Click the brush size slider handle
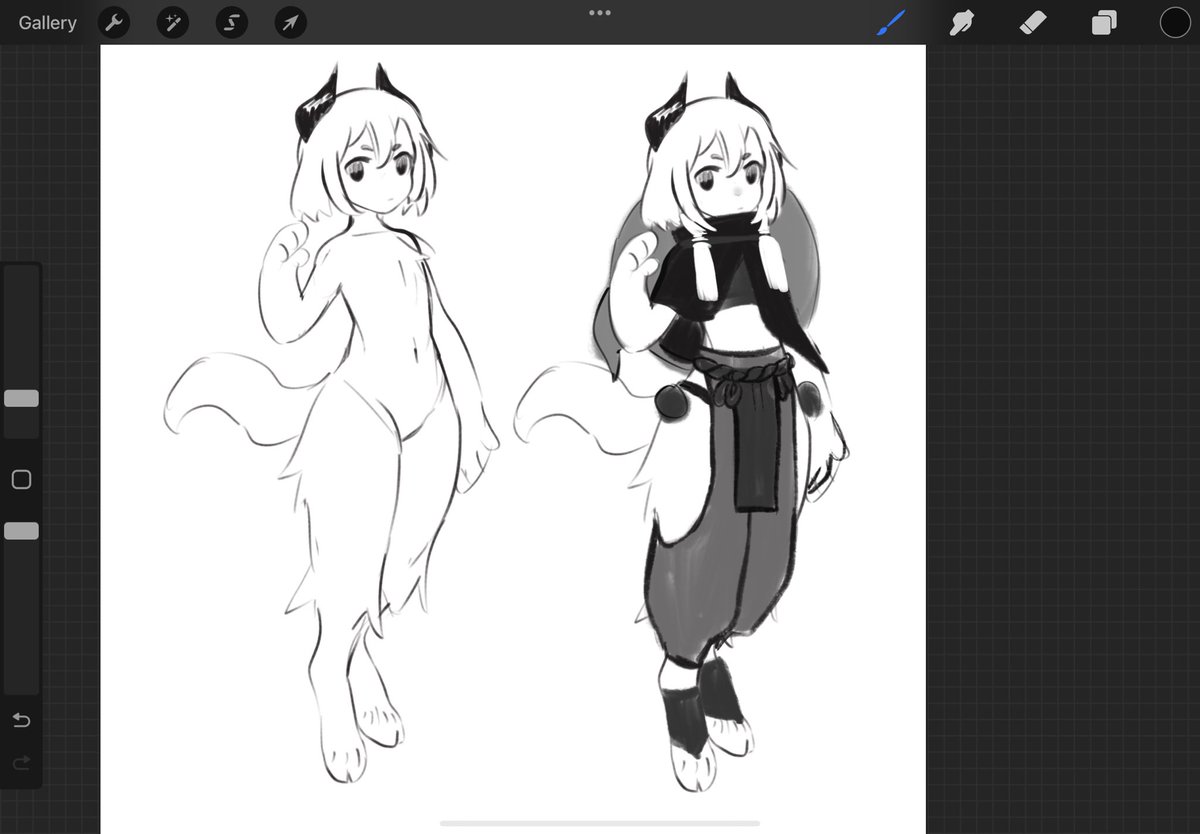Image resolution: width=1200 pixels, height=834 pixels. click(x=21, y=399)
